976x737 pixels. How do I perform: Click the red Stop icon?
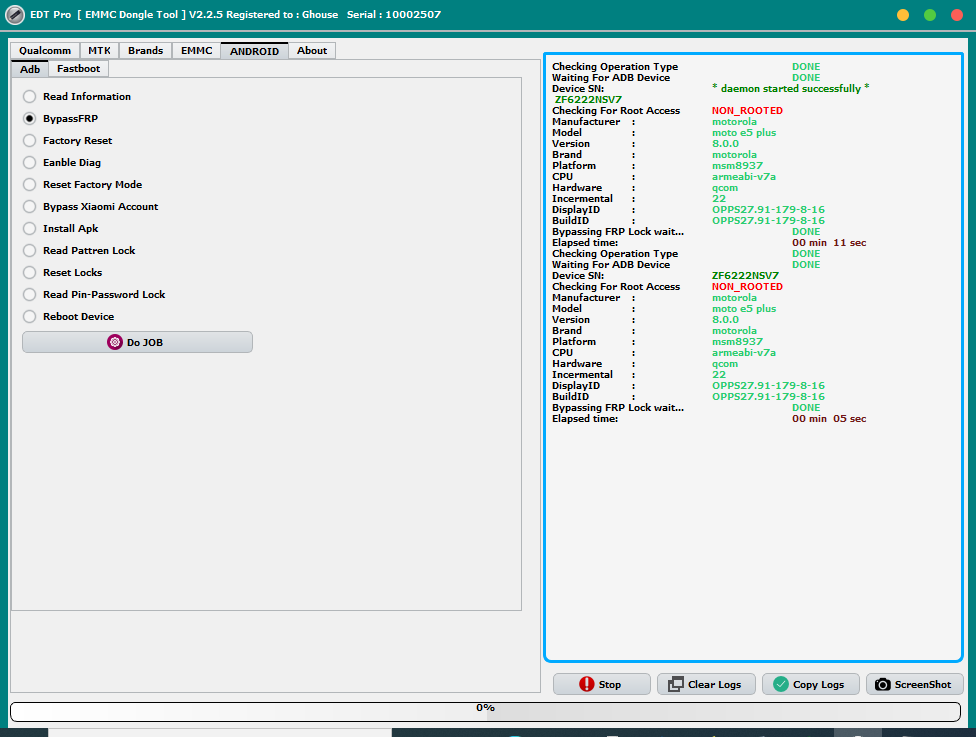[587, 685]
